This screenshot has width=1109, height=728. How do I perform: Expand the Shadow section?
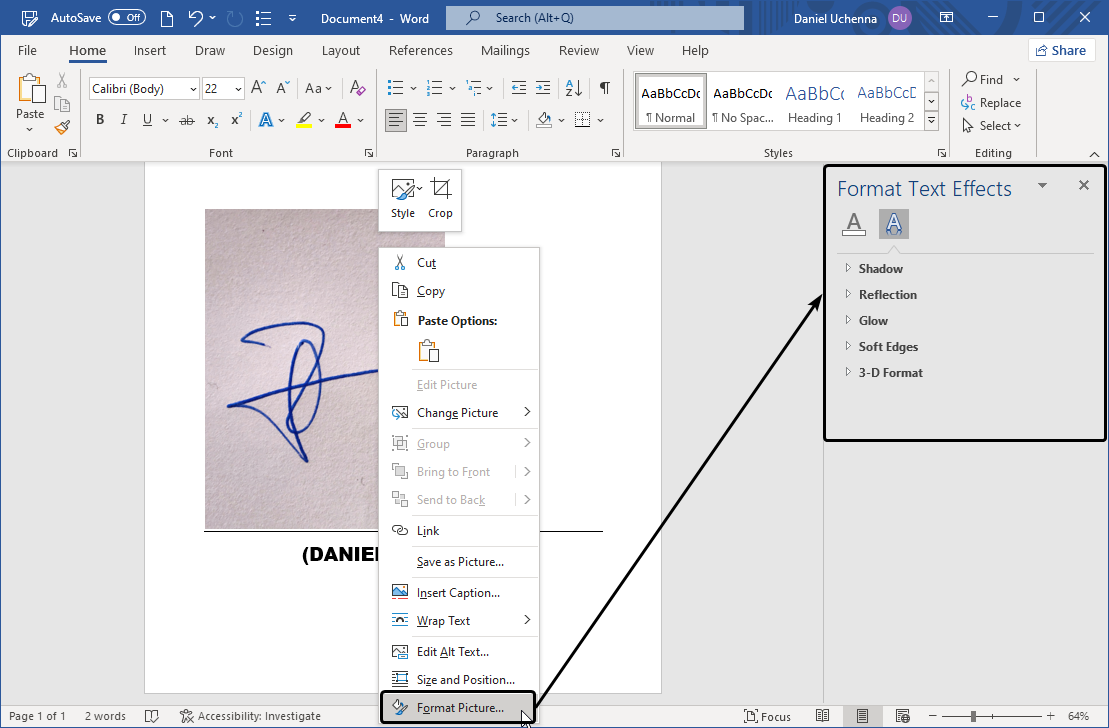[879, 268]
